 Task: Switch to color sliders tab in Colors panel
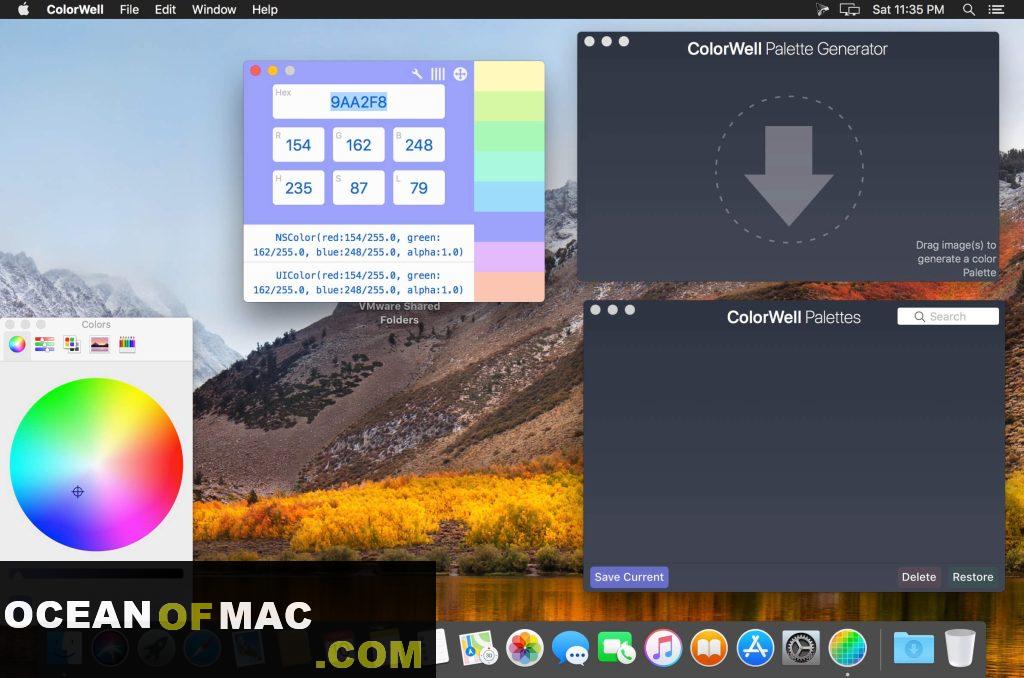tap(44, 344)
